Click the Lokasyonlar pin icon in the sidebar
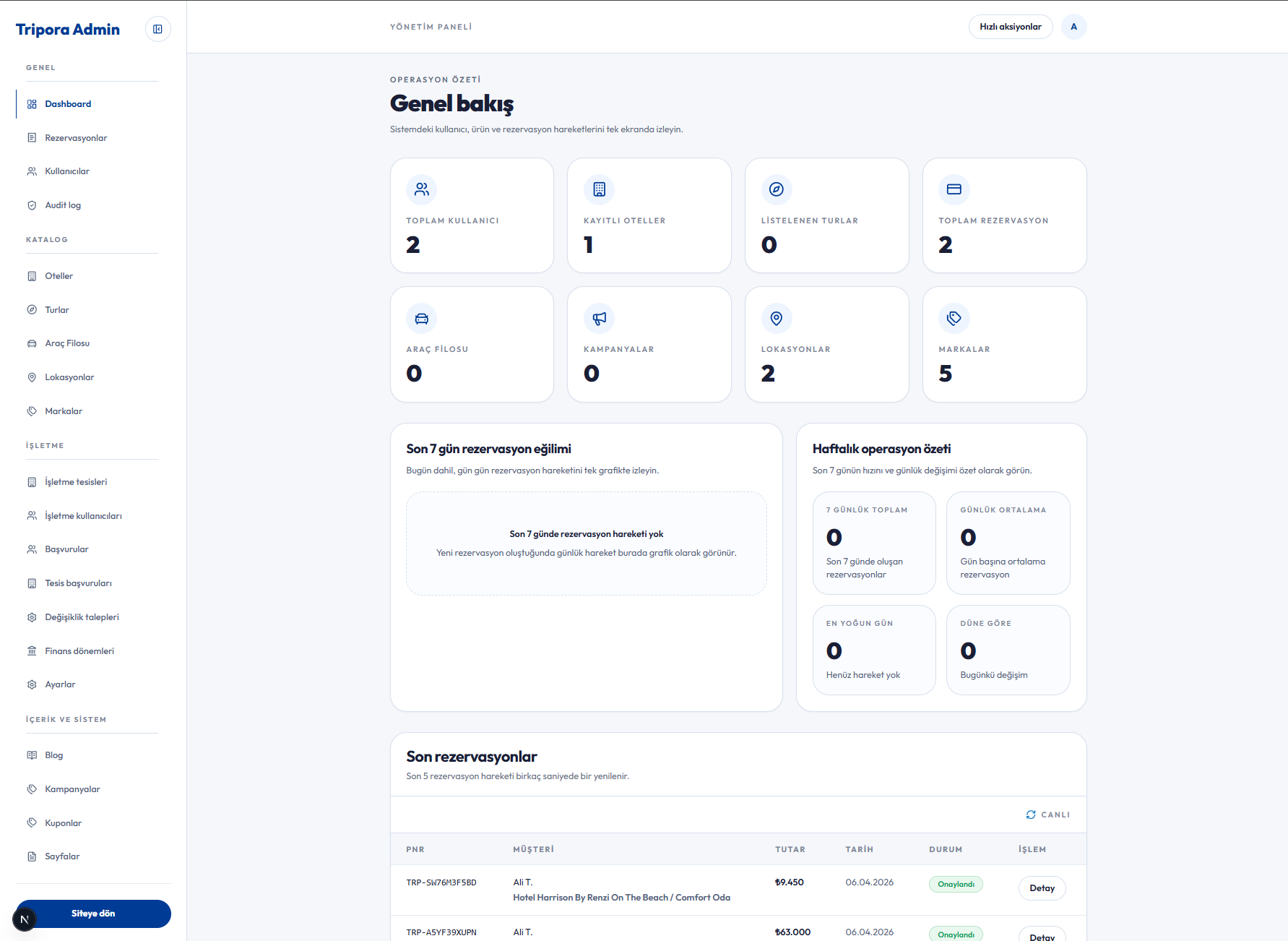1288x941 pixels. [32, 377]
